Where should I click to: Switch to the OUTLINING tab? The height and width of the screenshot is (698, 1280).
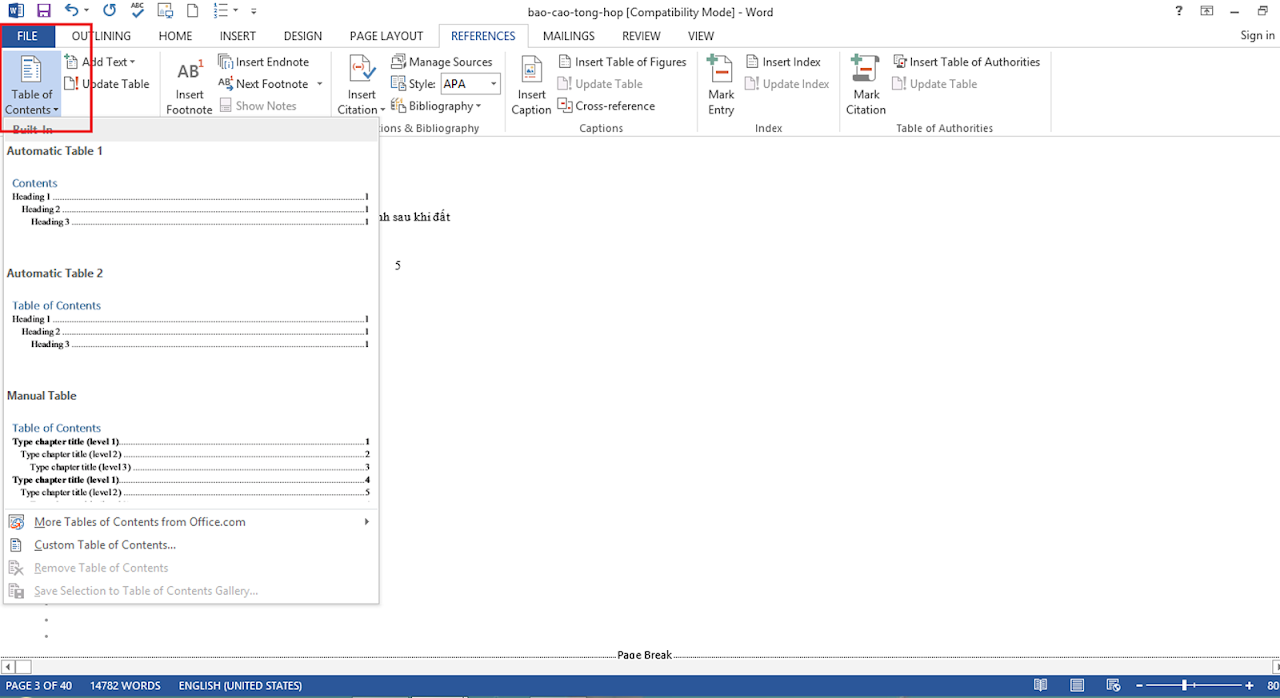(101, 36)
